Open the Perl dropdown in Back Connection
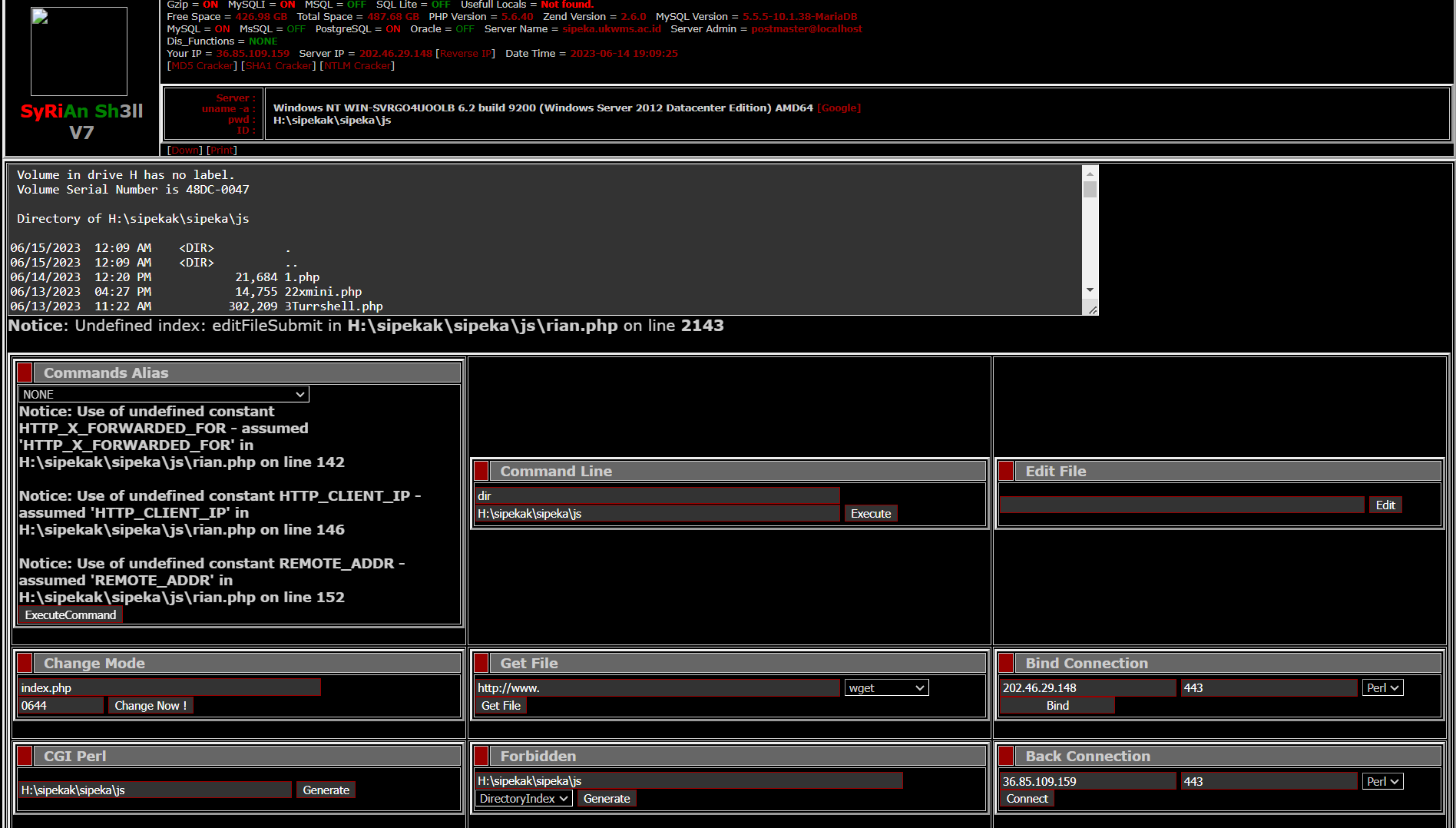The height and width of the screenshot is (828, 1456). pyautogui.click(x=1383, y=782)
